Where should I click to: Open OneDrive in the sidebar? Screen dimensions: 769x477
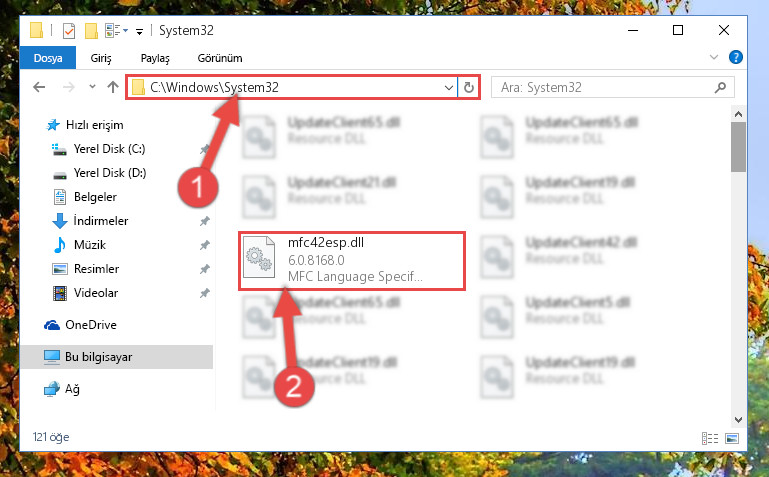click(x=91, y=325)
